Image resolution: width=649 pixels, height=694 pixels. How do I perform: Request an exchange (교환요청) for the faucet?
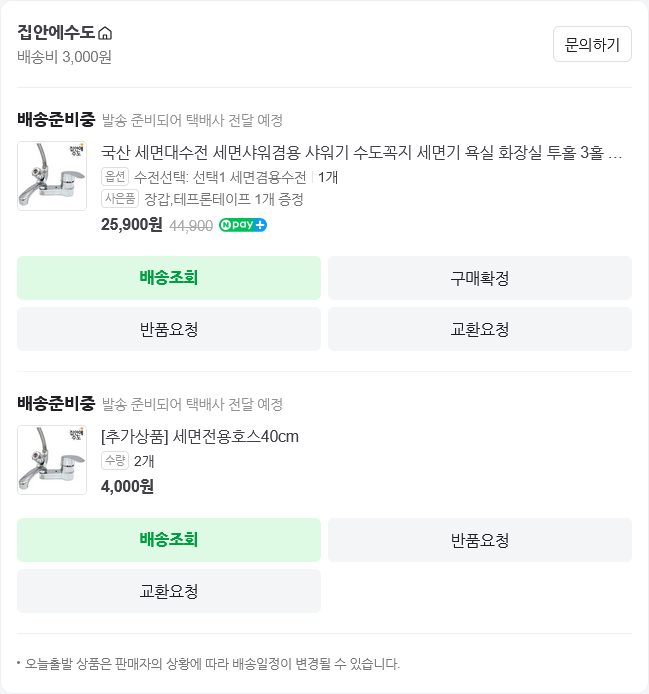coord(480,329)
